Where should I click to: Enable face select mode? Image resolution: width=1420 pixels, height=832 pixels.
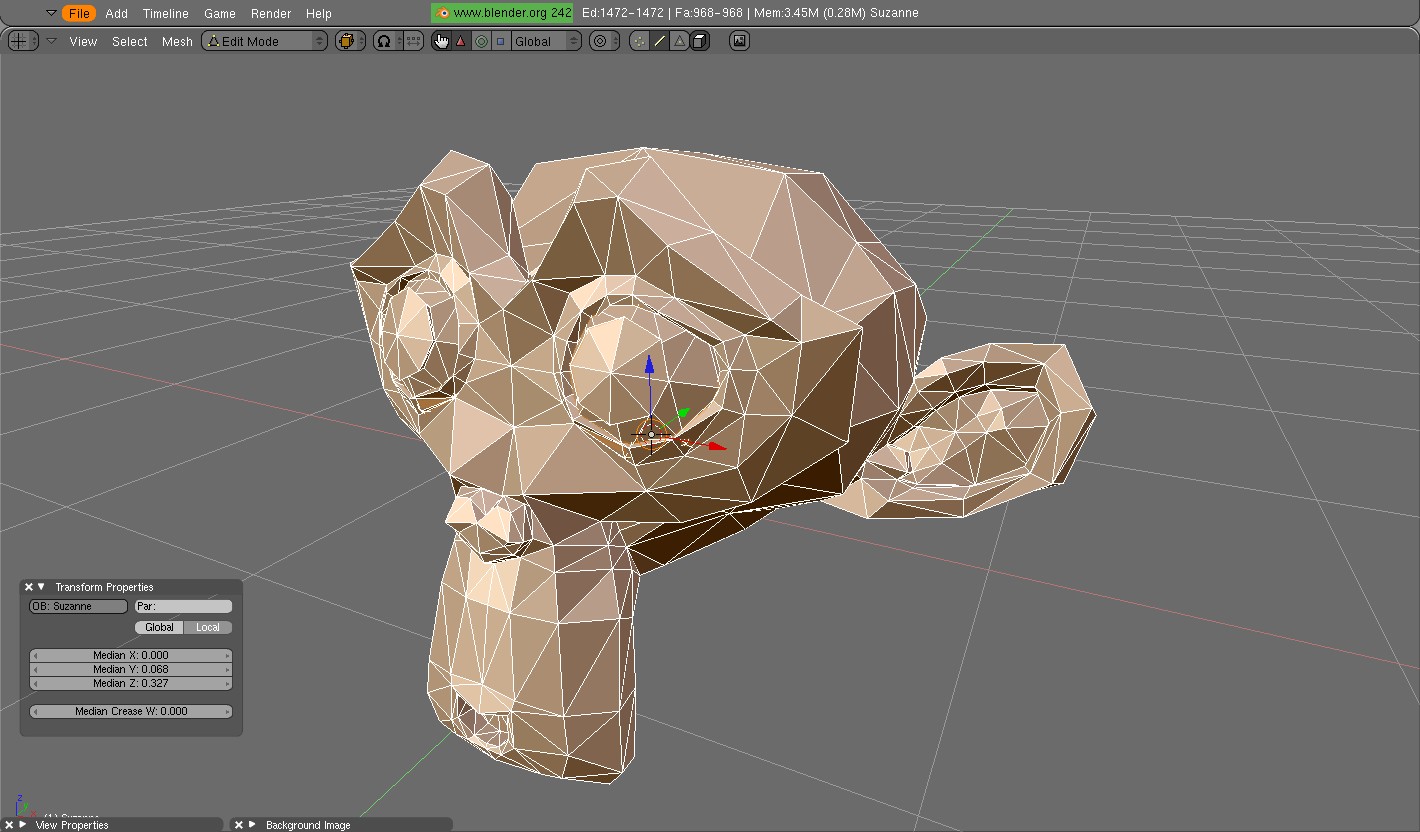679,41
